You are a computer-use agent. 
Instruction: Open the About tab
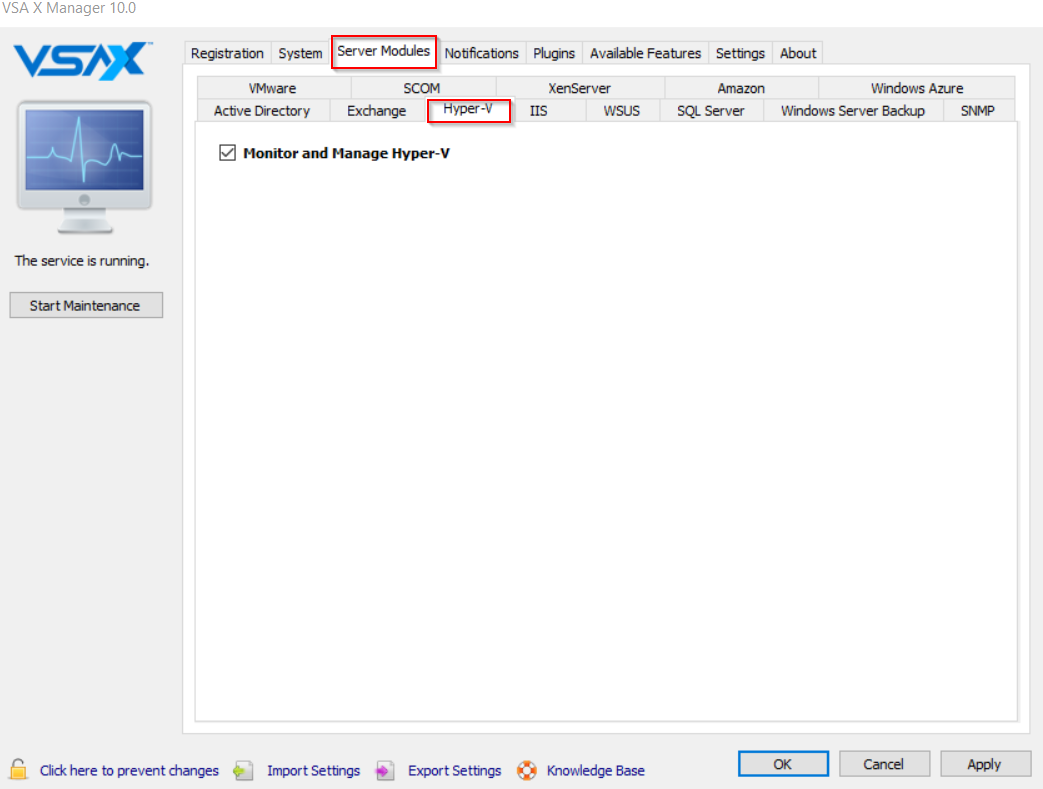point(798,53)
